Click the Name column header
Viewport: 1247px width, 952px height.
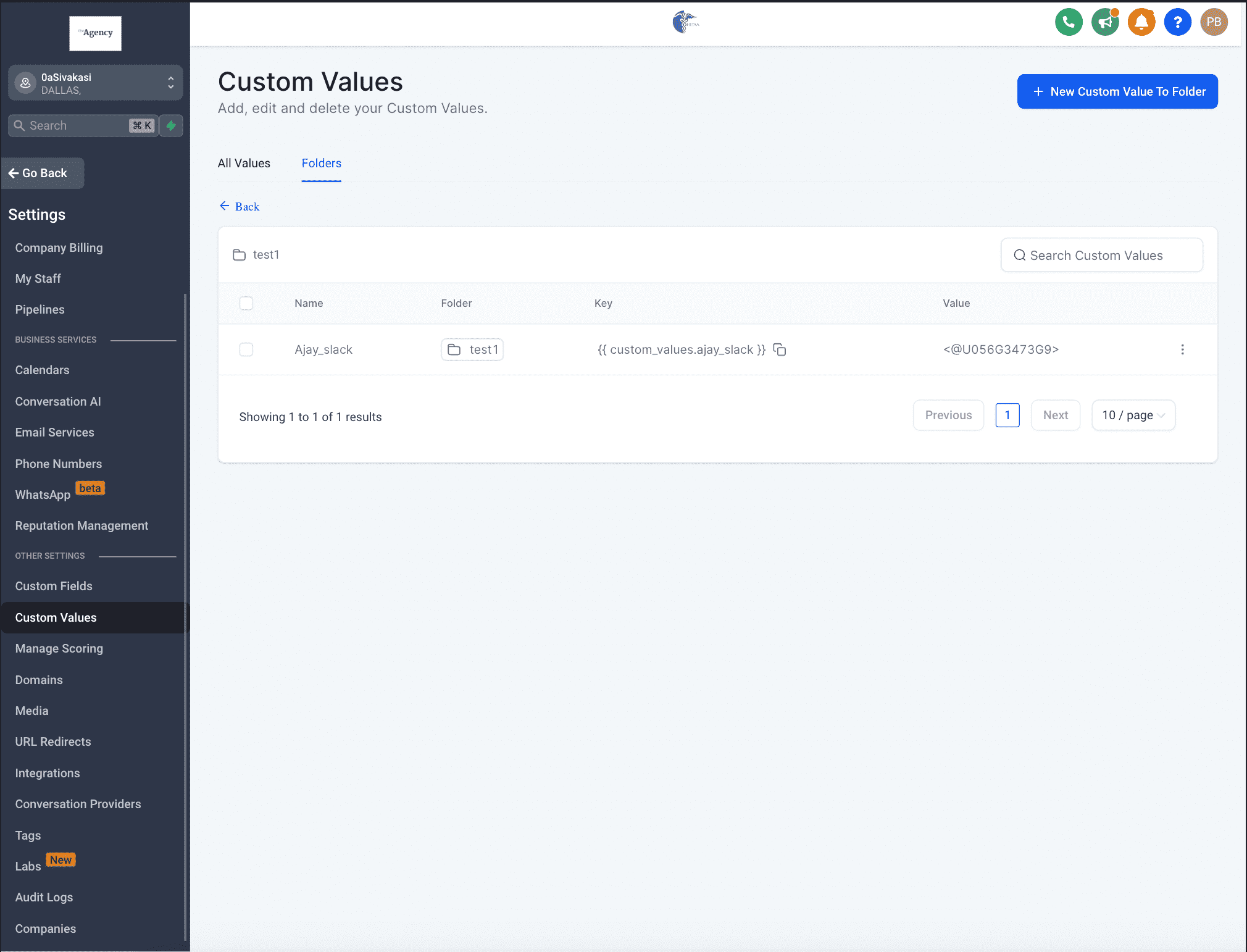(309, 304)
